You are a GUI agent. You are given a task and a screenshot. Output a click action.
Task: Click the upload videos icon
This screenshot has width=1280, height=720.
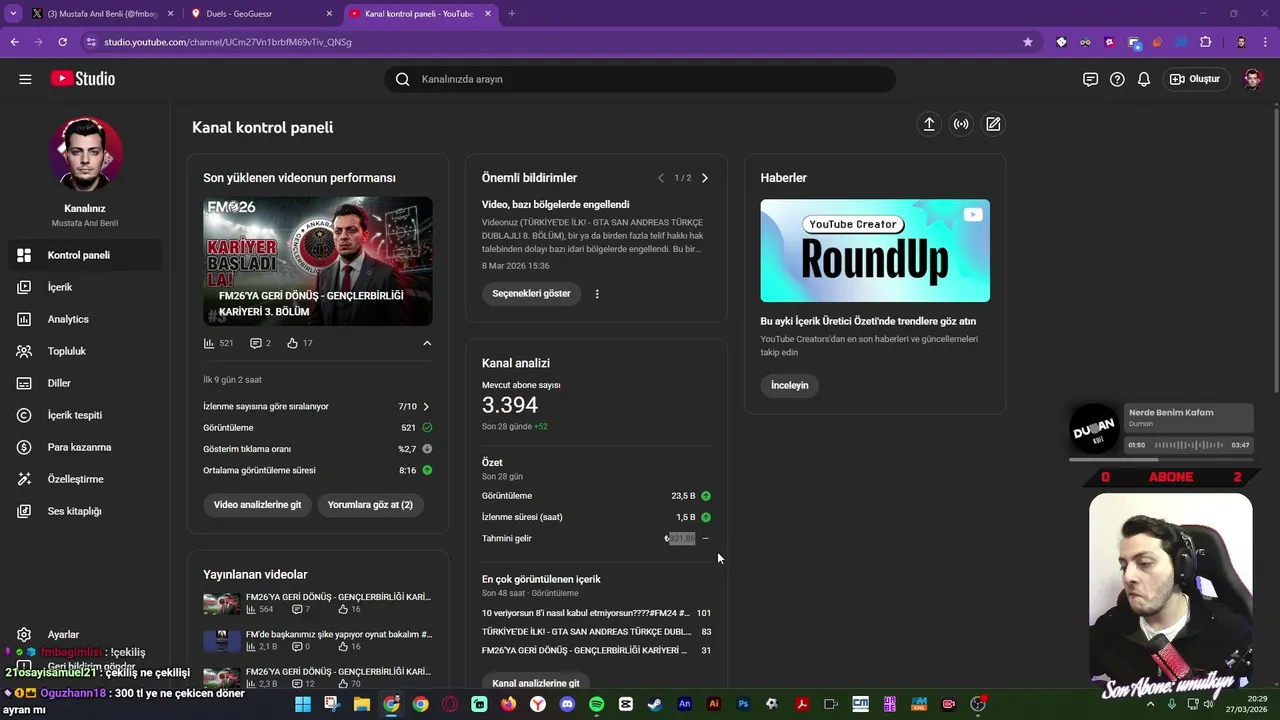(929, 124)
